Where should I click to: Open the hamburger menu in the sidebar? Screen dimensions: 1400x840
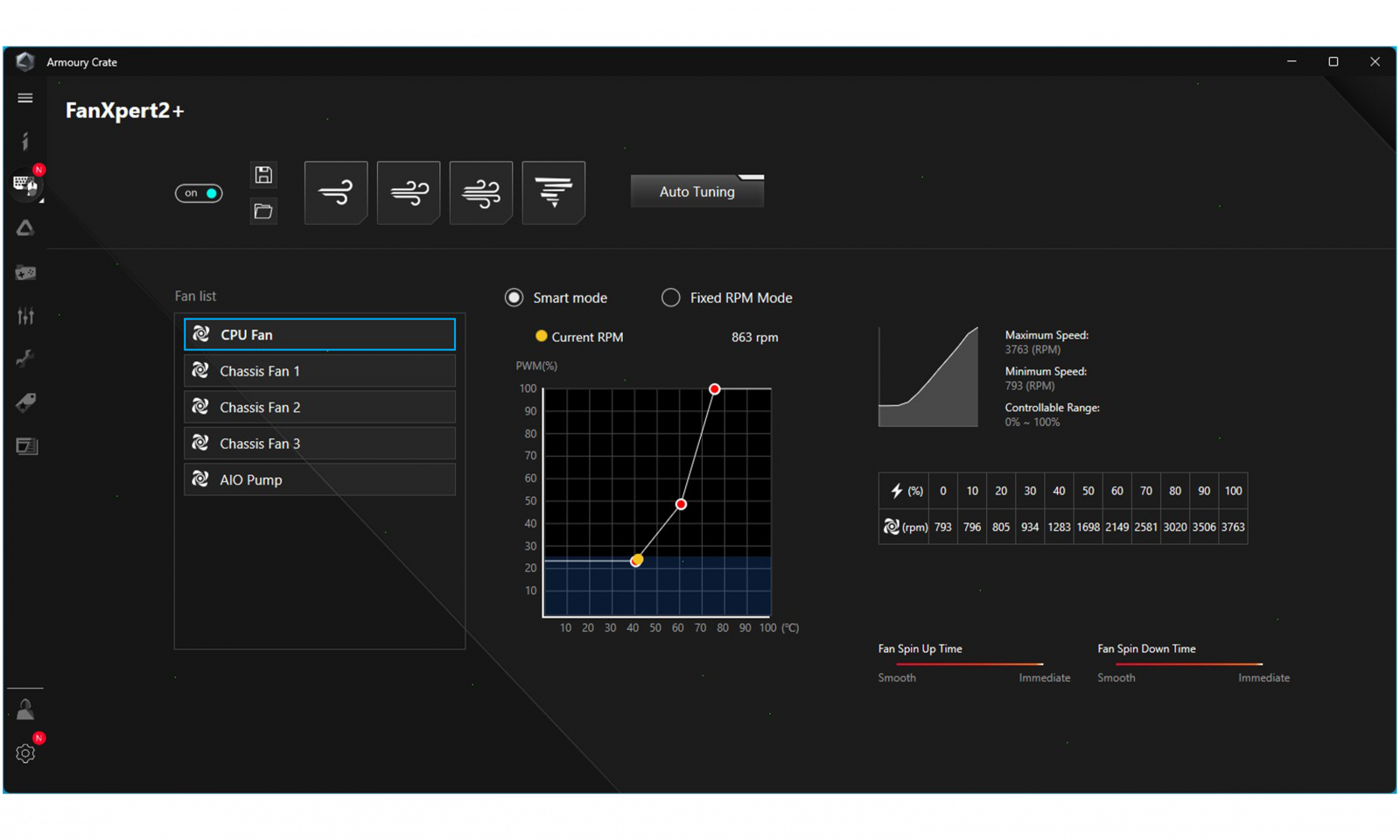(25, 98)
